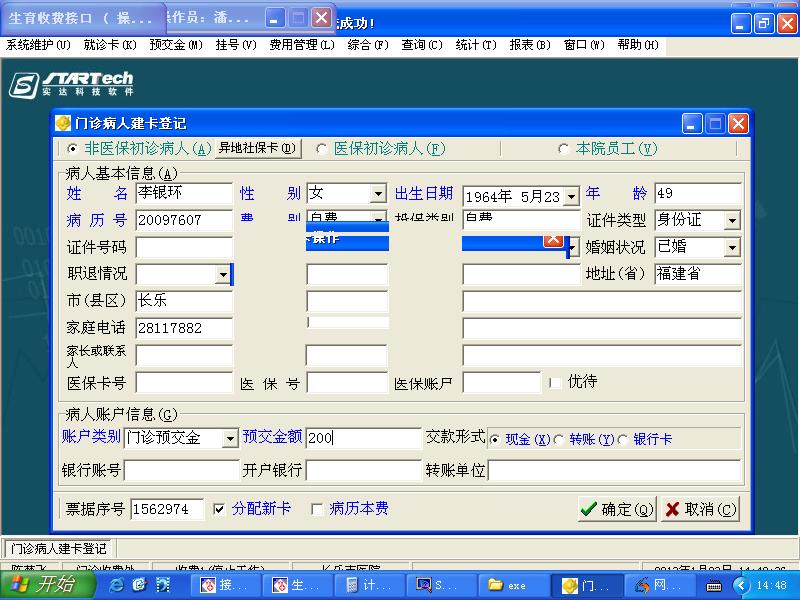The width and height of the screenshot is (800, 600).
Task: Switch to the S... taskbar window
Action: [440, 585]
